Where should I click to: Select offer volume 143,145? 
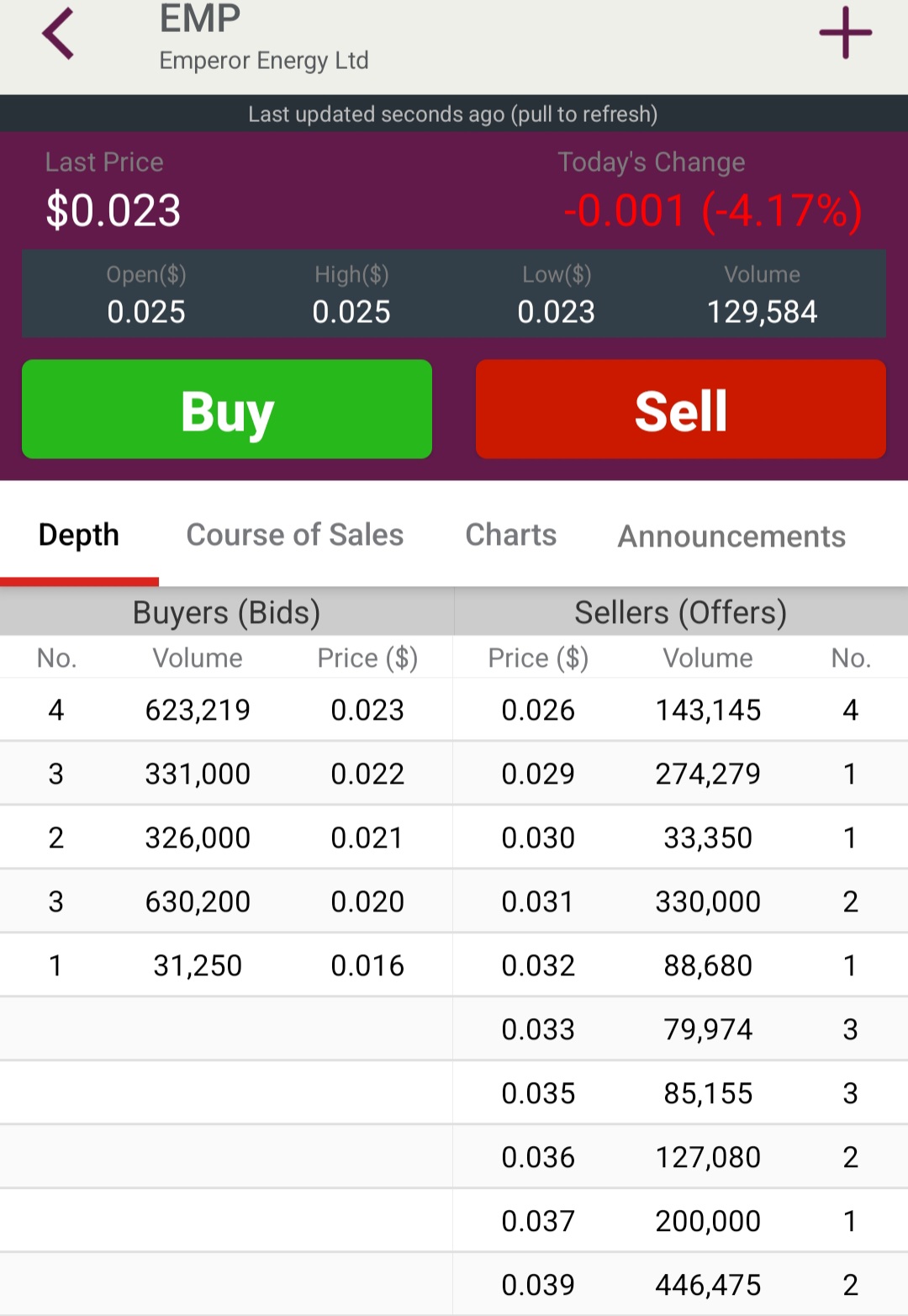tap(708, 711)
